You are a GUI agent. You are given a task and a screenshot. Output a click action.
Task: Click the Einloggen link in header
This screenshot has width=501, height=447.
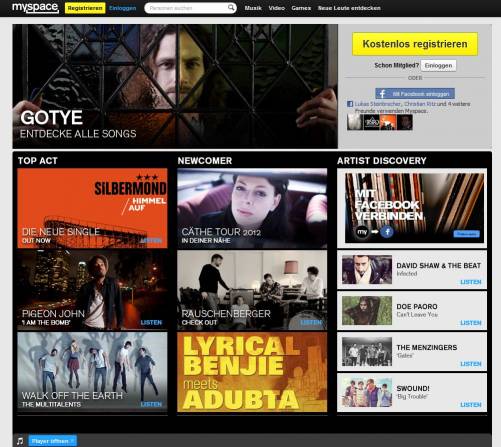click(123, 8)
